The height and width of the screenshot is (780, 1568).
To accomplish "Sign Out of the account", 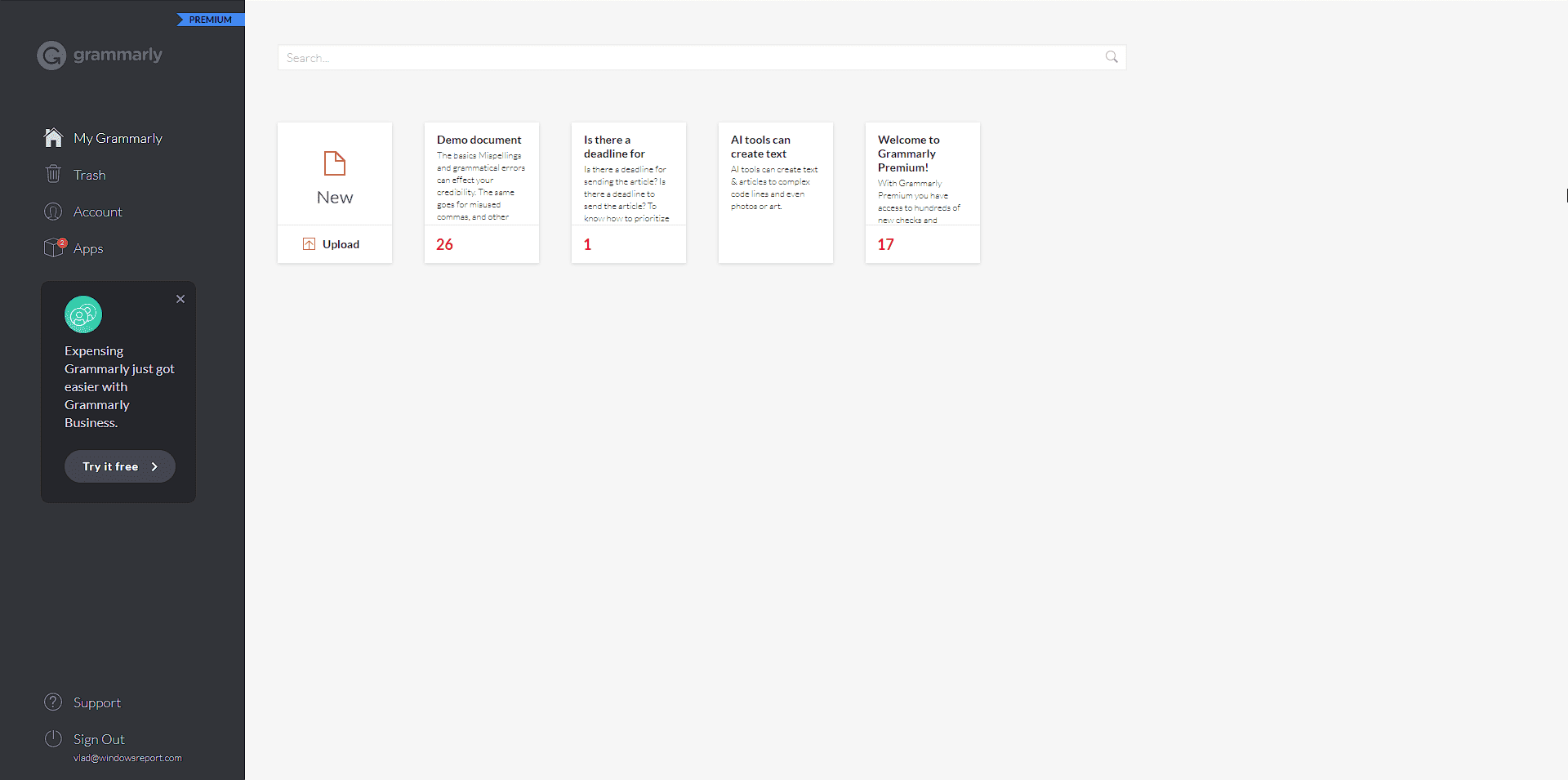I will (99, 739).
